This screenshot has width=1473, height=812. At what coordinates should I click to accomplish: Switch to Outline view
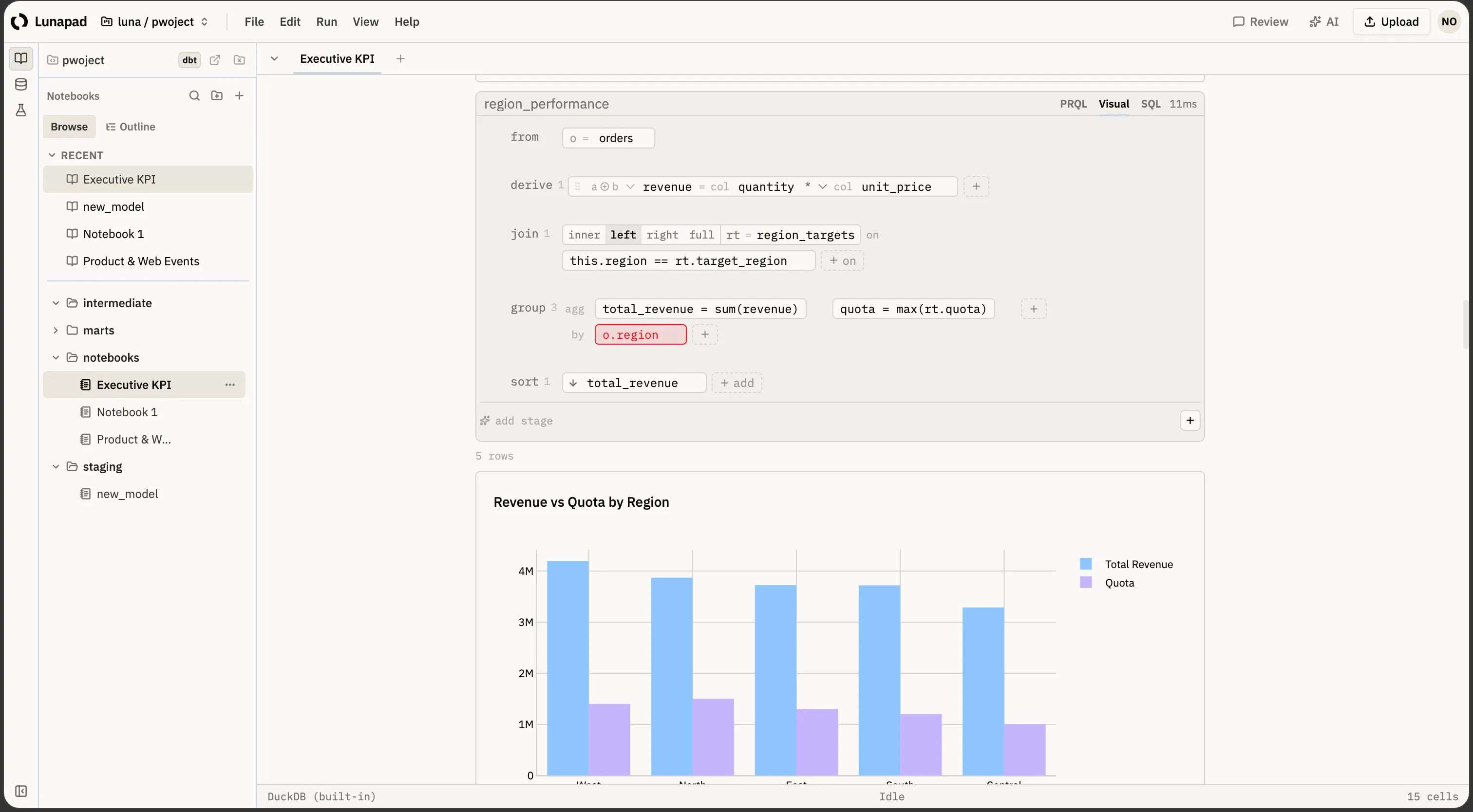(x=131, y=126)
